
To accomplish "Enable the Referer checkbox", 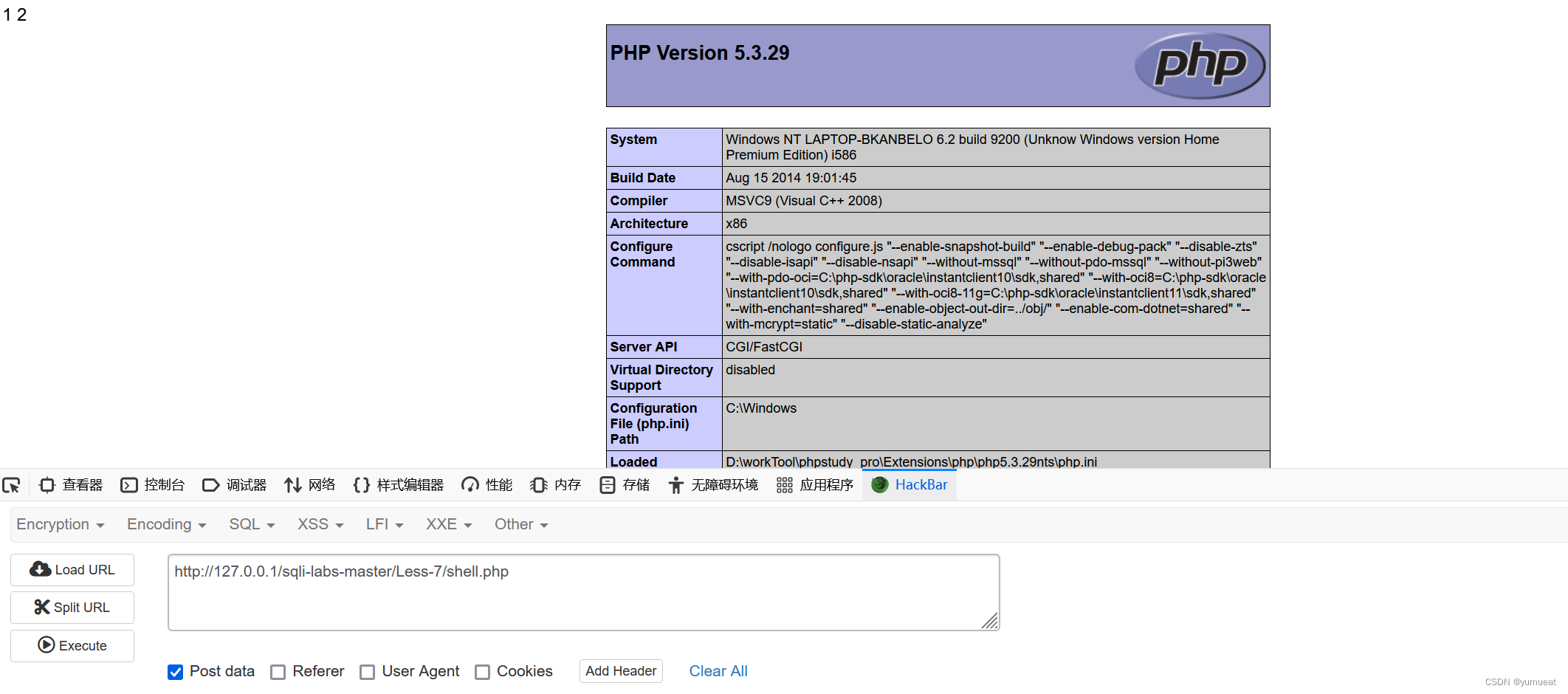I will point(278,671).
